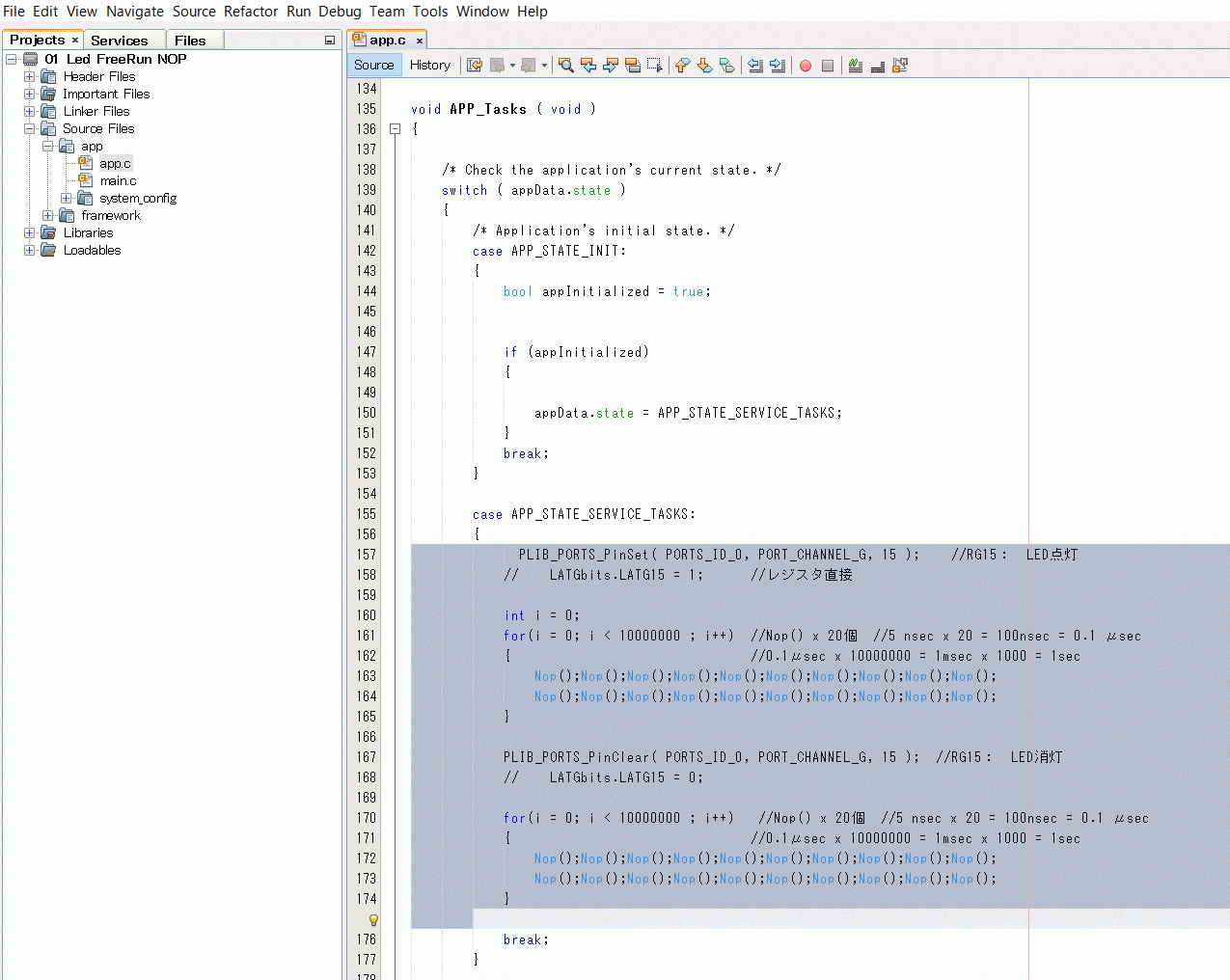Expand the Linker Files folder
Image resolution: width=1230 pixels, height=980 pixels.
(x=30, y=111)
